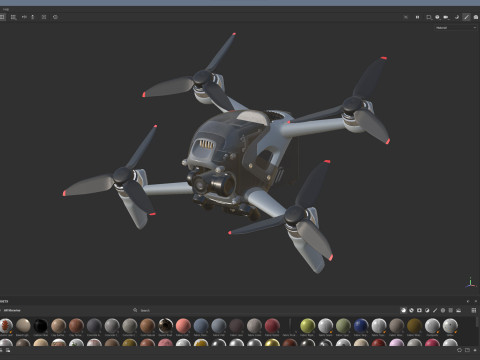Click the last icon at assets bottom-right corner

(475, 350)
